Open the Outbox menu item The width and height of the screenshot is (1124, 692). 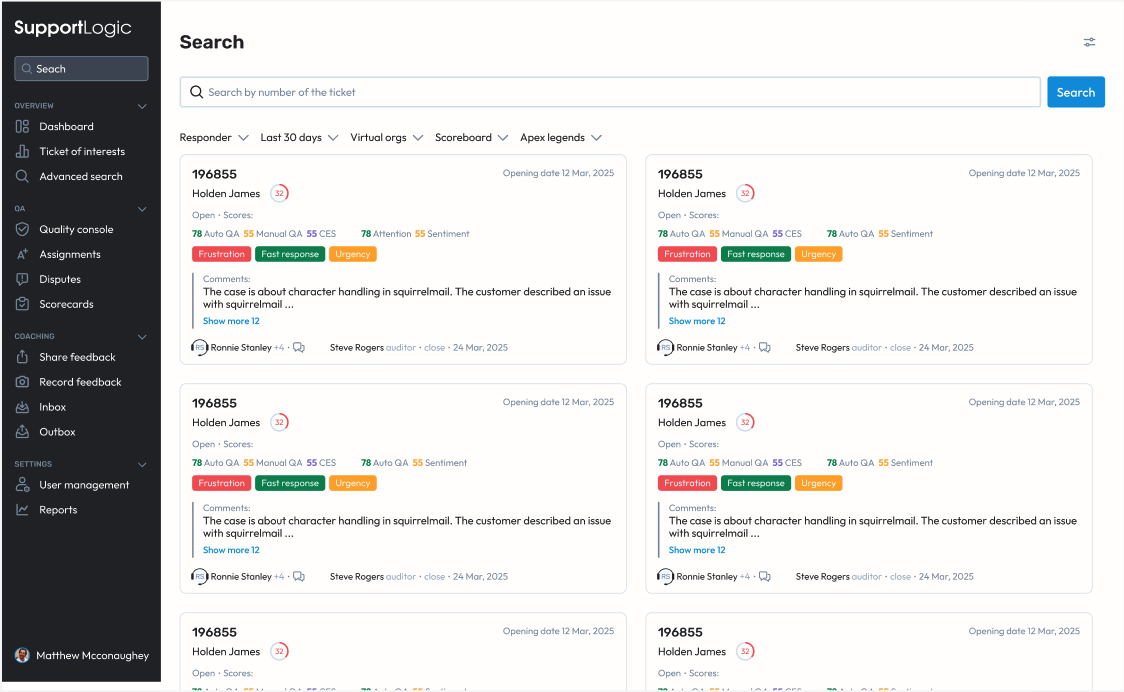[x=57, y=432]
